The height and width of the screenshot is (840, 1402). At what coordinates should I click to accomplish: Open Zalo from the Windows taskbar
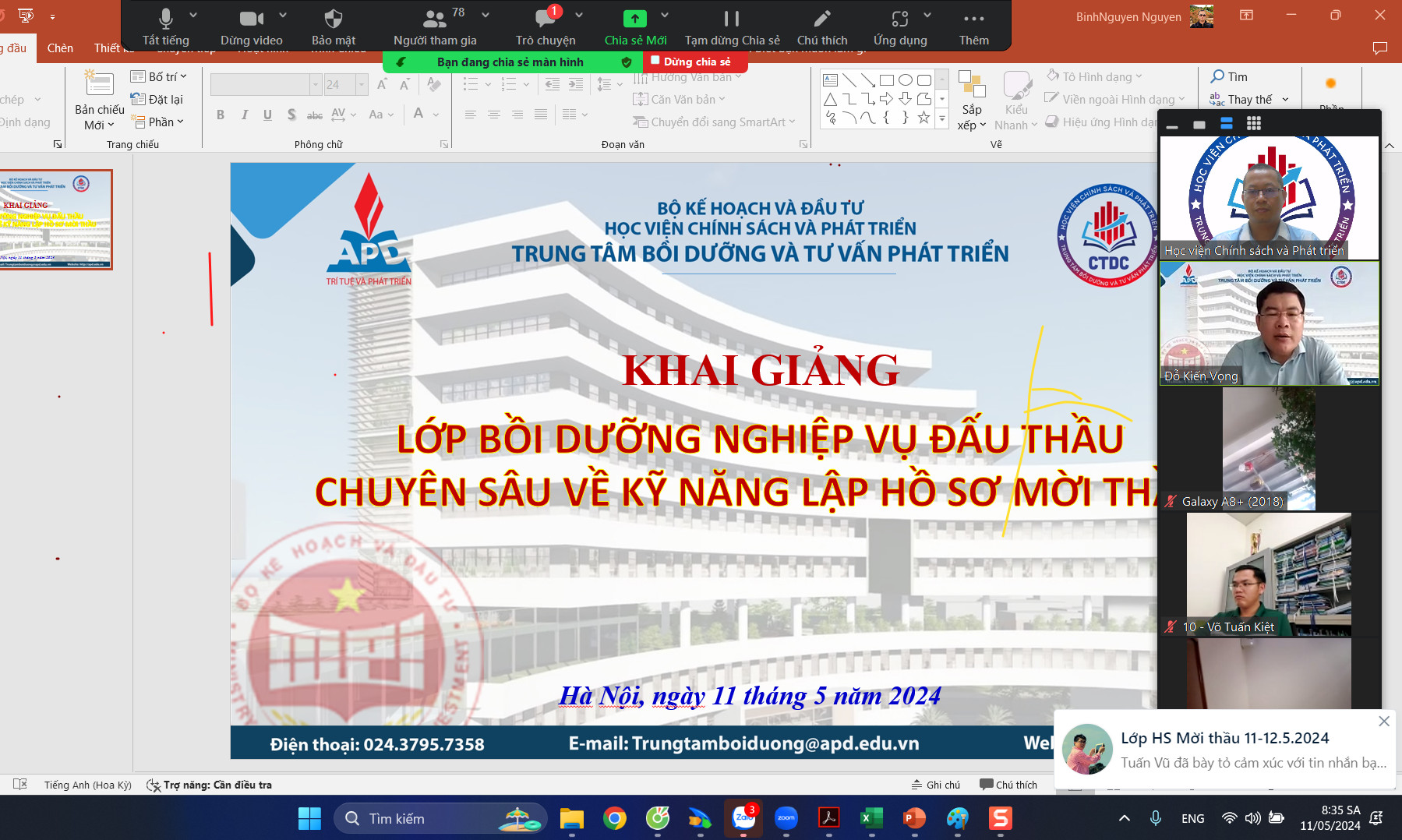click(x=743, y=818)
